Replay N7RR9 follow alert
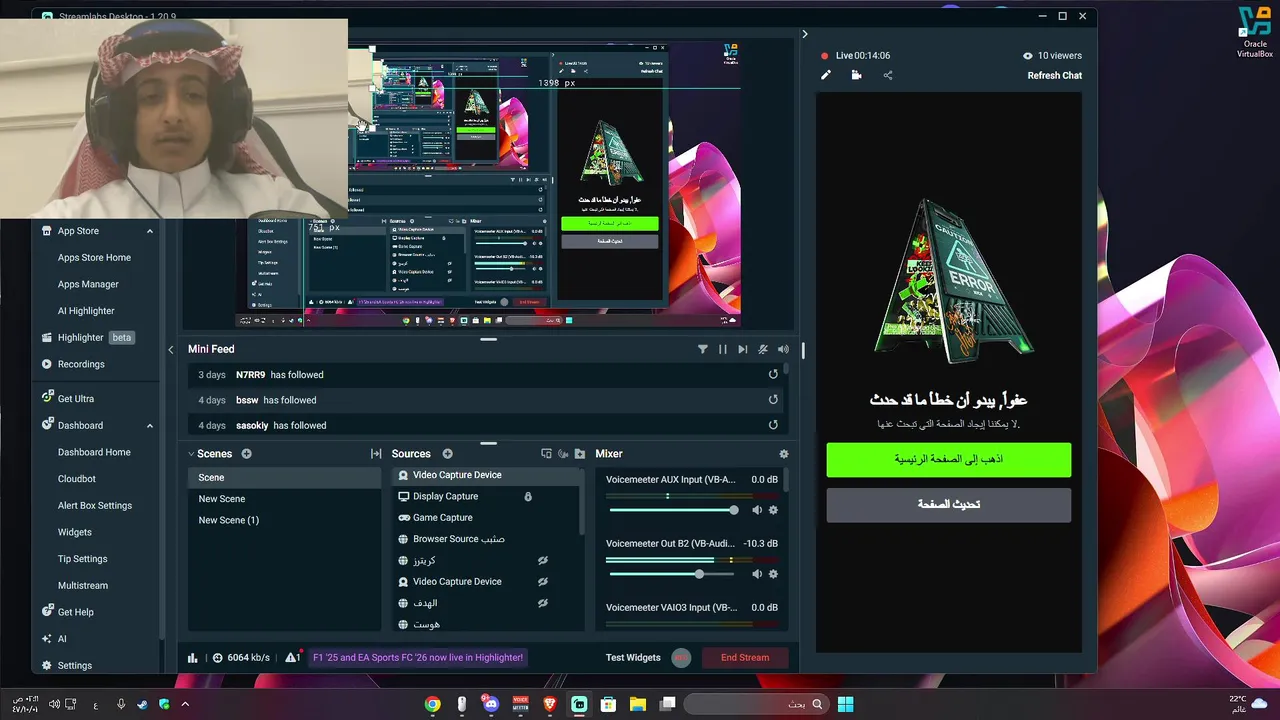The image size is (1280, 720). click(773, 374)
